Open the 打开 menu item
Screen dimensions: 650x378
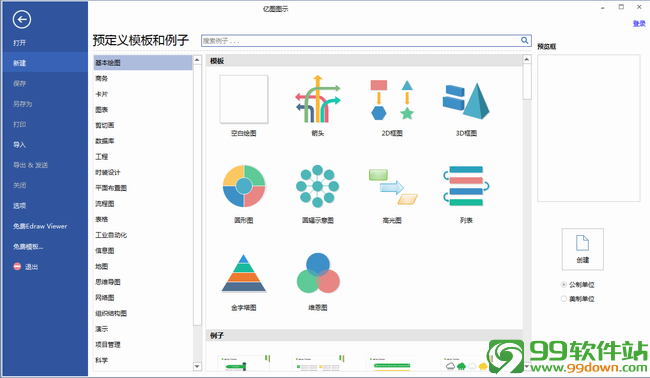[x=19, y=43]
